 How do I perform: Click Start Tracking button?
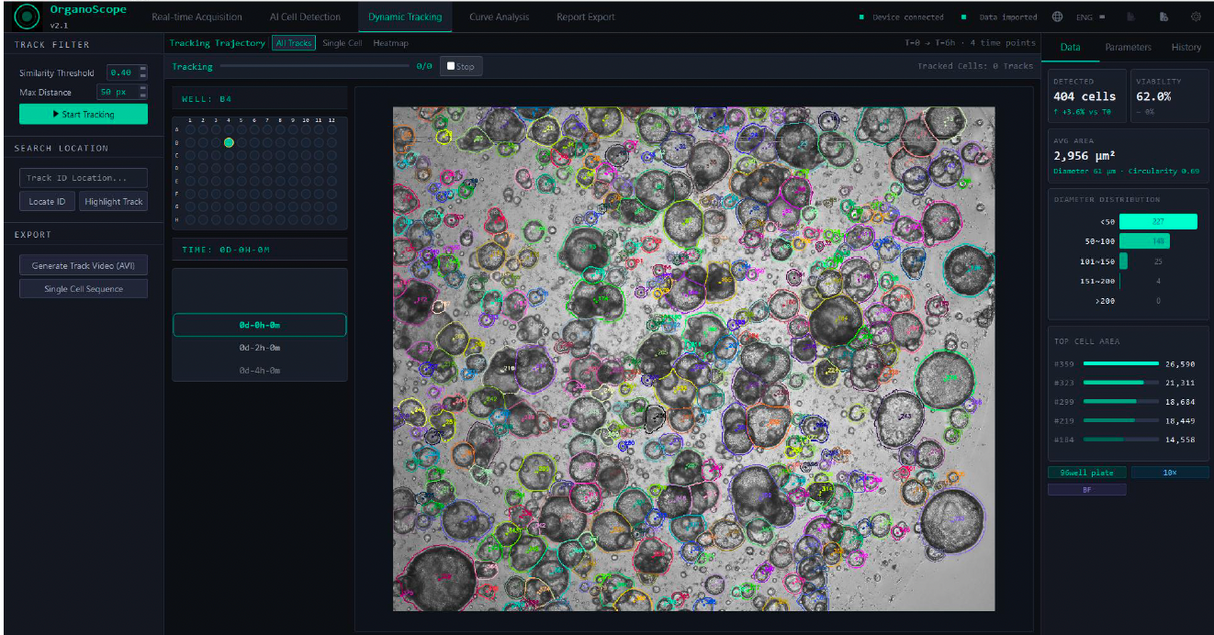(83, 114)
